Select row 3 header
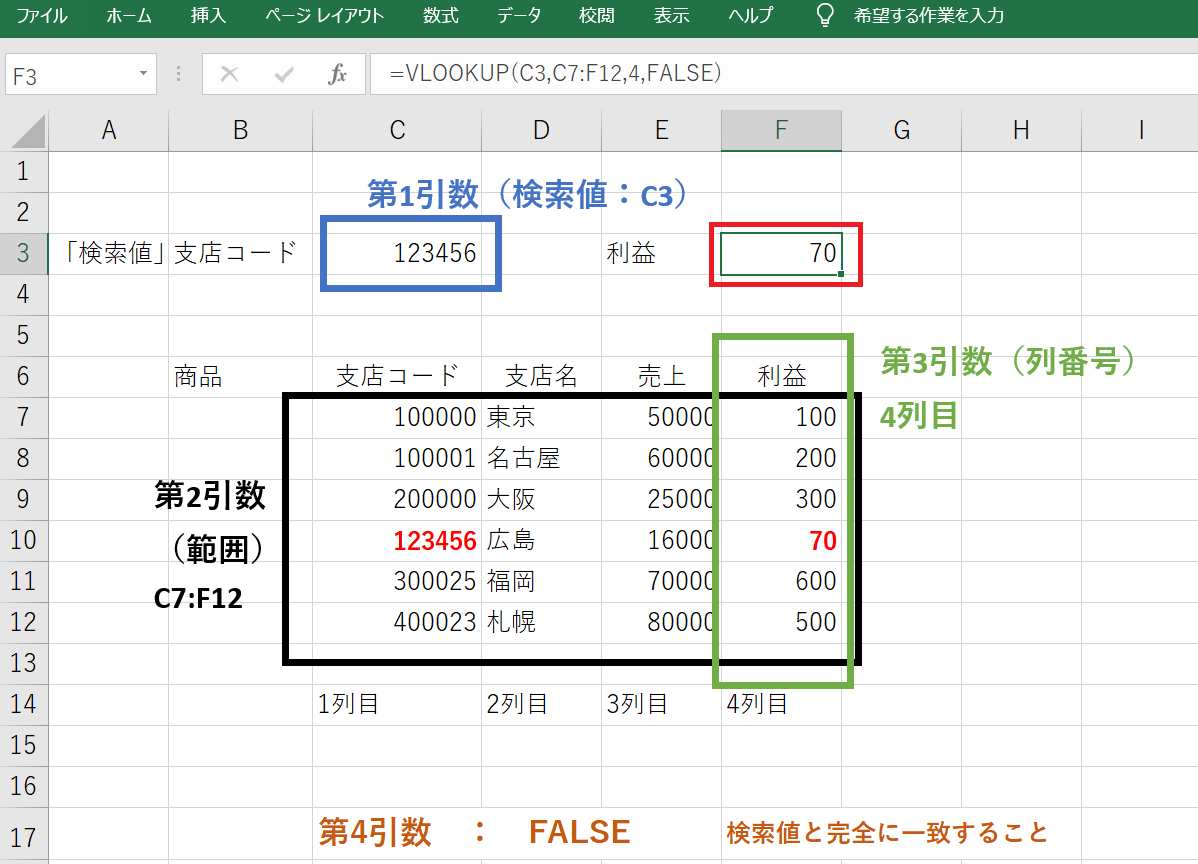 coord(24,253)
